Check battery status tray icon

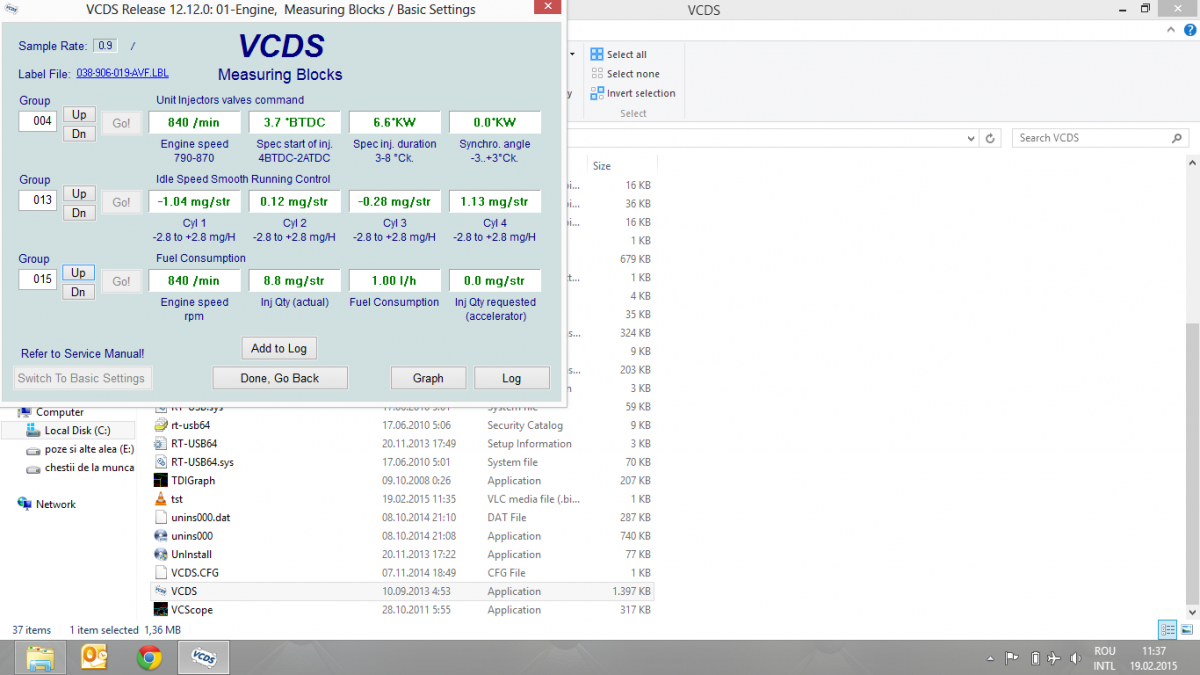coord(1034,658)
